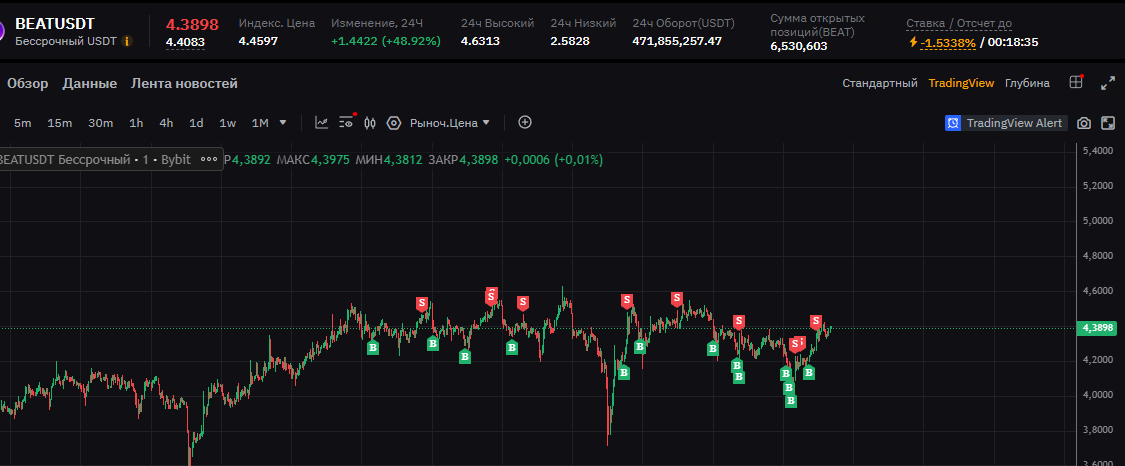Open three-dots menu in chart legend
This screenshot has height=466, width=1125.
(209, 159)
